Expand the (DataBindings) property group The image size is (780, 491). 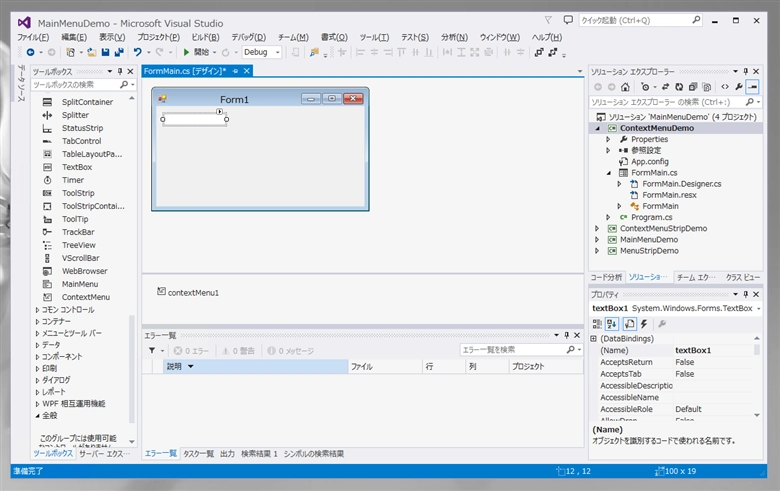tap(593, 339)
